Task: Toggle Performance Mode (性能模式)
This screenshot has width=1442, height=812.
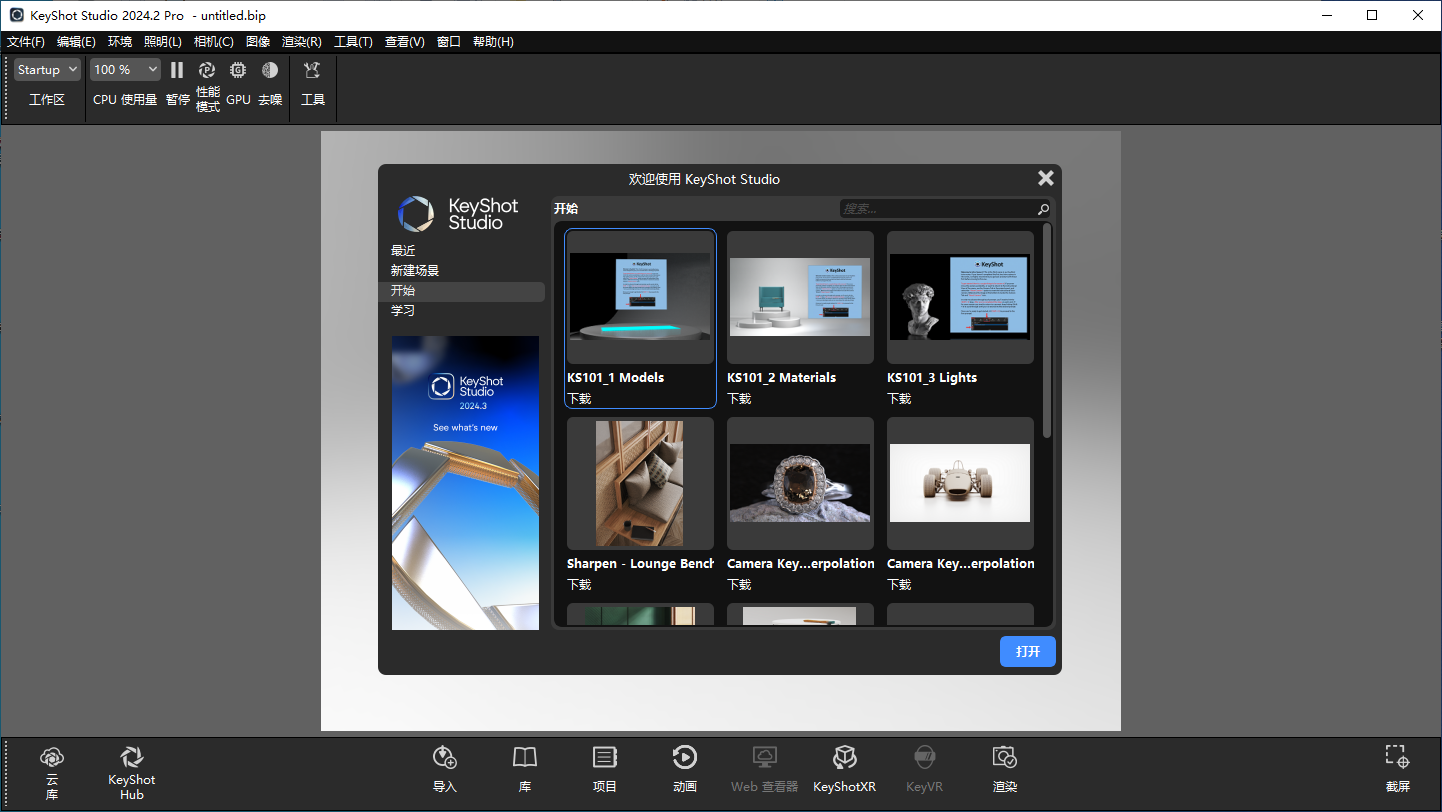Action: [x=208, y=86]
